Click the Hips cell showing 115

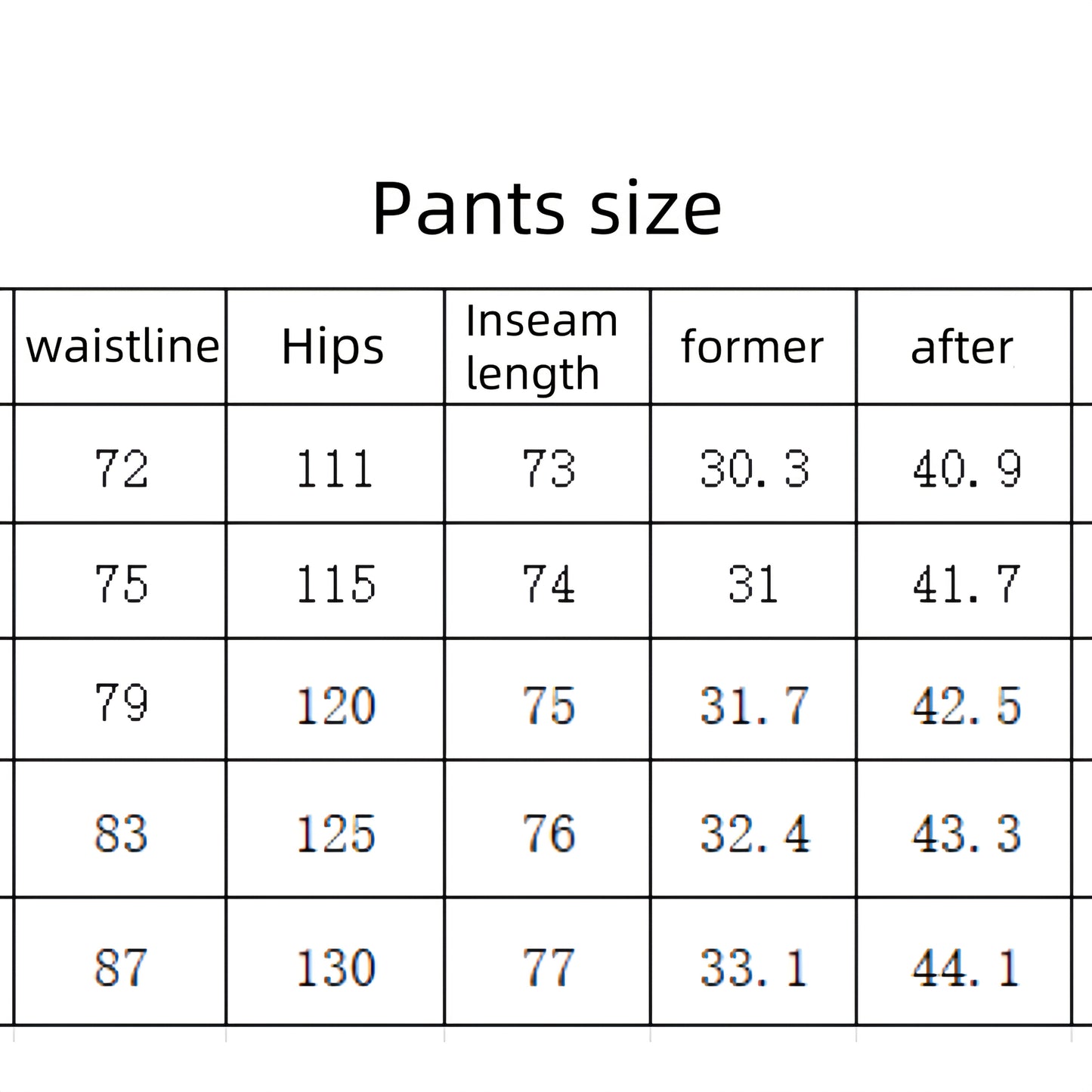pos(335,584)
